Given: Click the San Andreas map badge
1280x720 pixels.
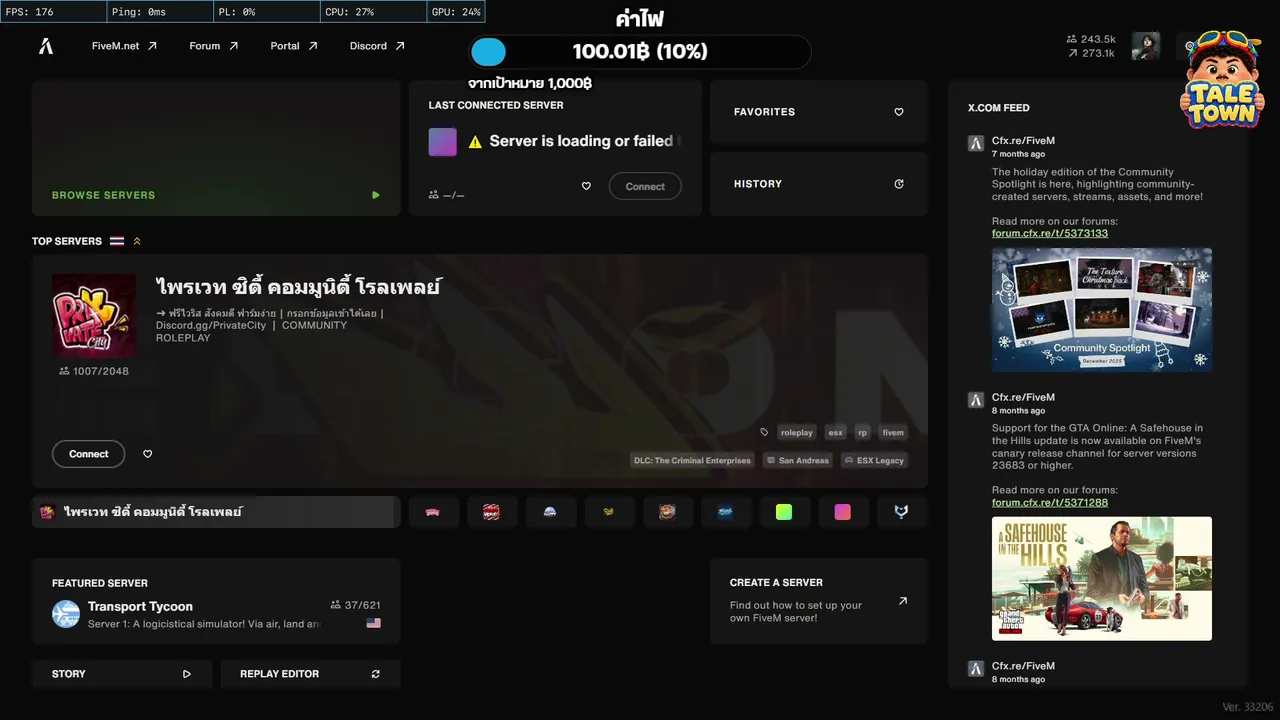Looking at the screenshot, I should (x=798, y=461).
